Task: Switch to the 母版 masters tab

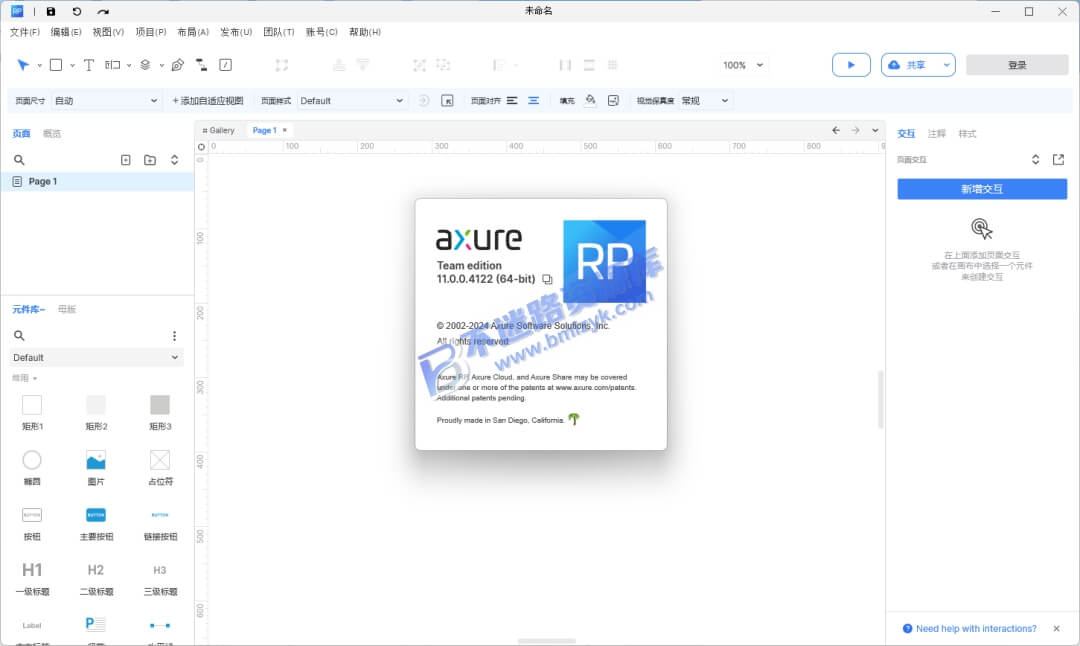Action: click(x=67, y=309)
